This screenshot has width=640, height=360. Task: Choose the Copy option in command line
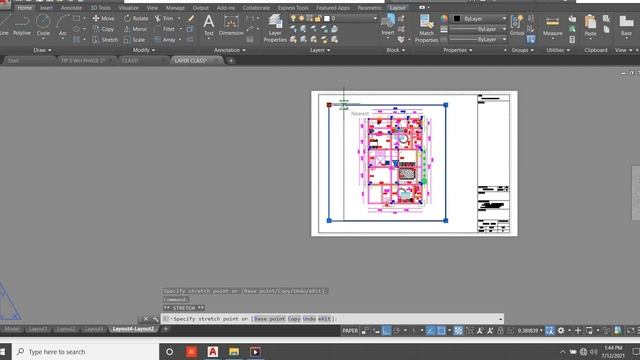coord(294,319)
